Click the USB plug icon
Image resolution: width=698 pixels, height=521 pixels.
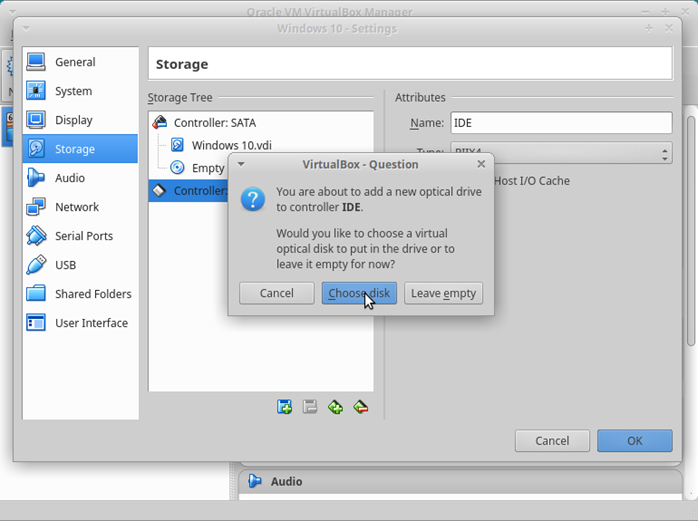coord(36,265)
